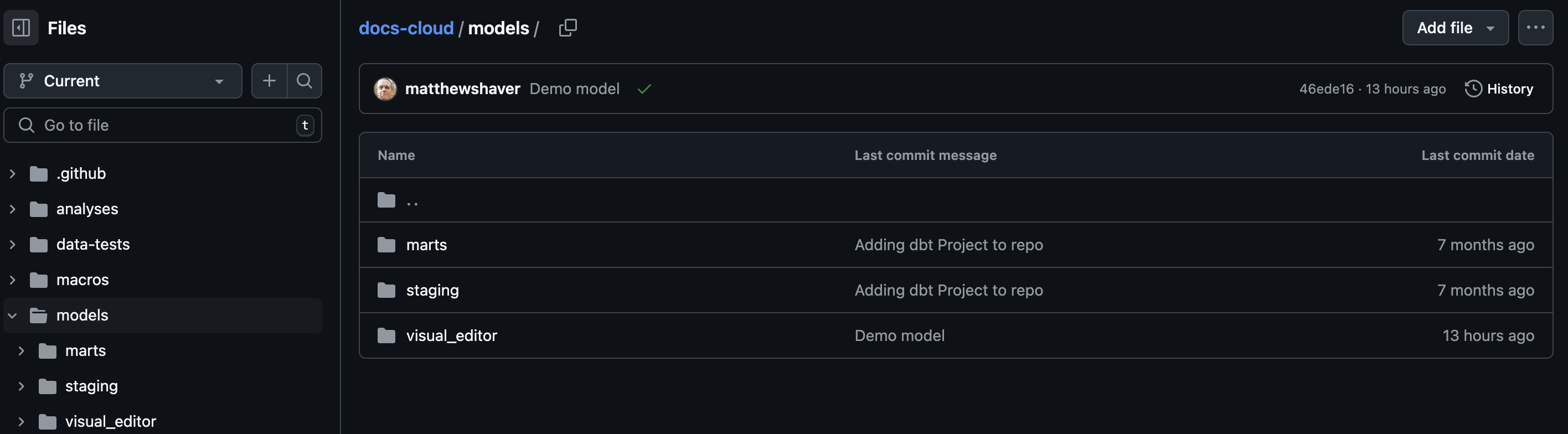Open the Current branch selector
1568x434 pixels.
point(122,80)
